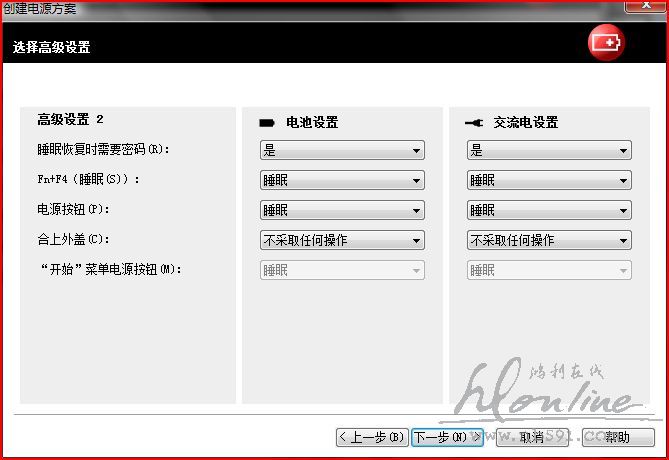Image resolution: width=669 pixels, height=460 pixels.
Task: Click the red battery icon in header
Action: click(x=606, y=43)
